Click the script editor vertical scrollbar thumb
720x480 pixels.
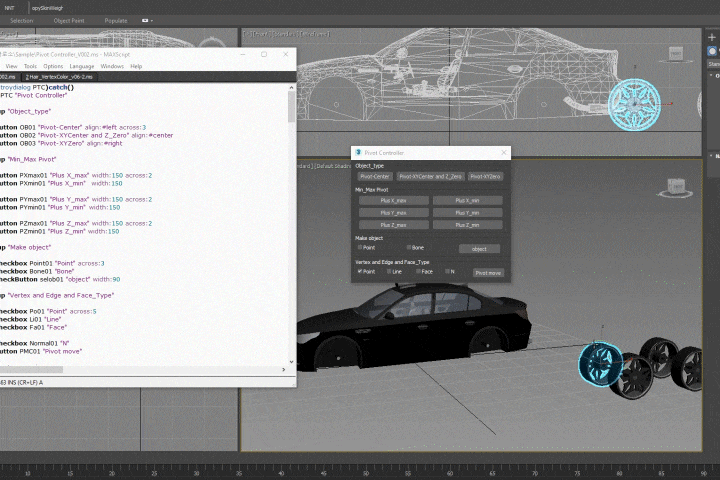click(x=291, y=107)
